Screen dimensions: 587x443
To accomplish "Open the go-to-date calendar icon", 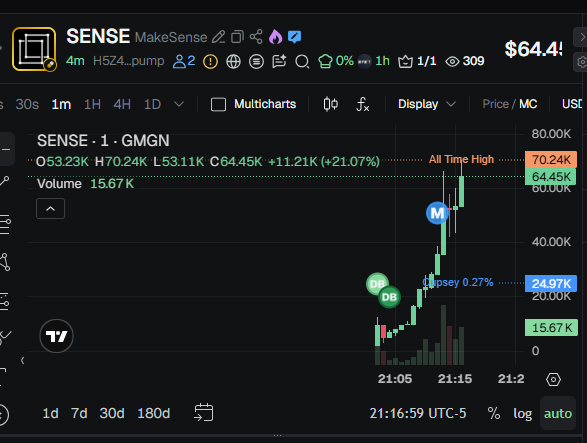I will [x=204, y=413].
